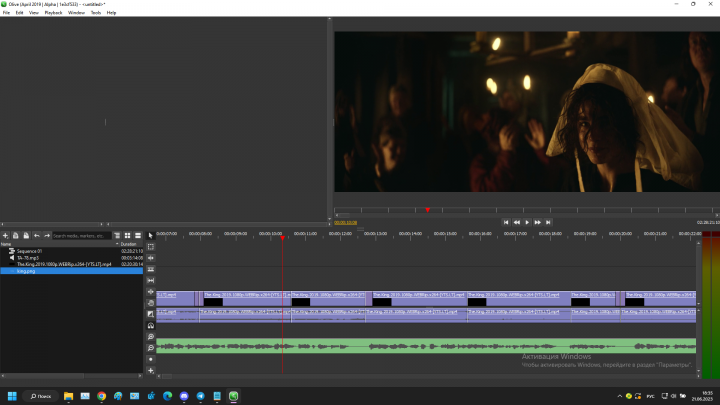Open the Tools menu
Image resolution: width=720 pixels, height=405 pixels.
coord(96,13)
